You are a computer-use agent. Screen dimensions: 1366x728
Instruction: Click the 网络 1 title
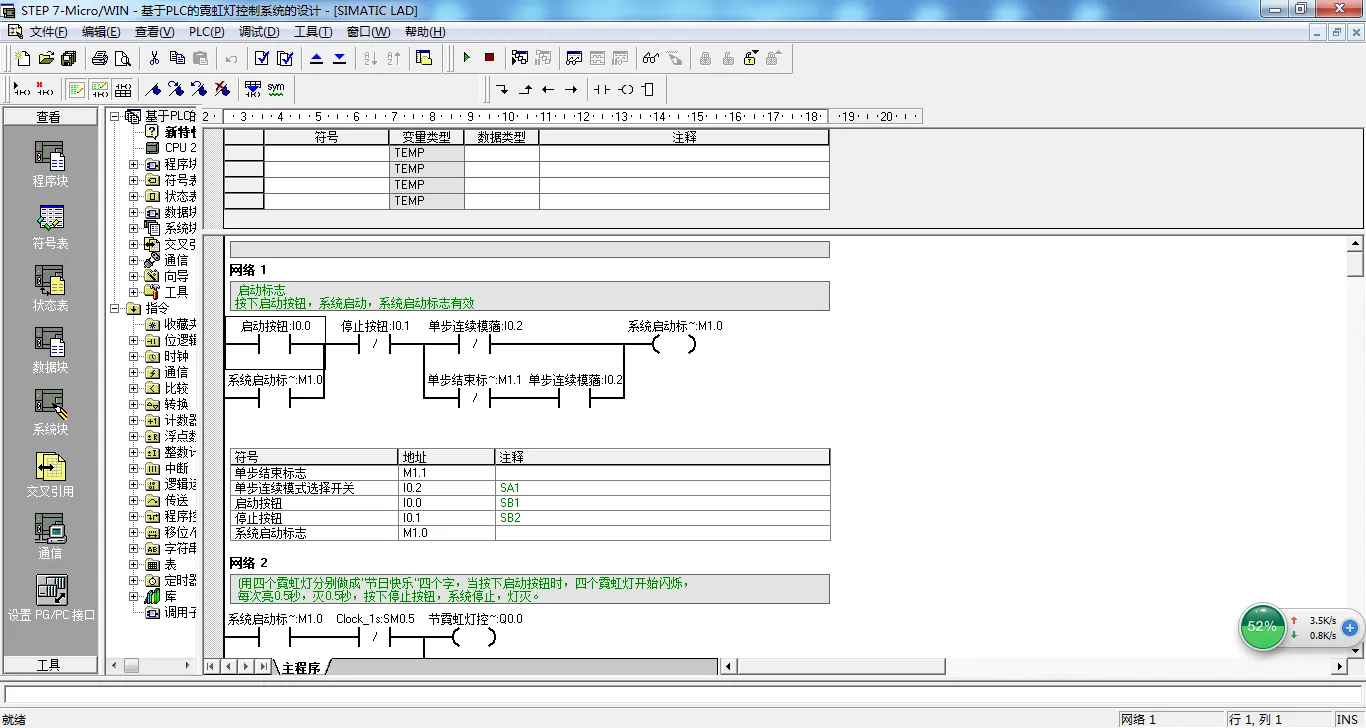pyautogui.click(x=248, y=270)
